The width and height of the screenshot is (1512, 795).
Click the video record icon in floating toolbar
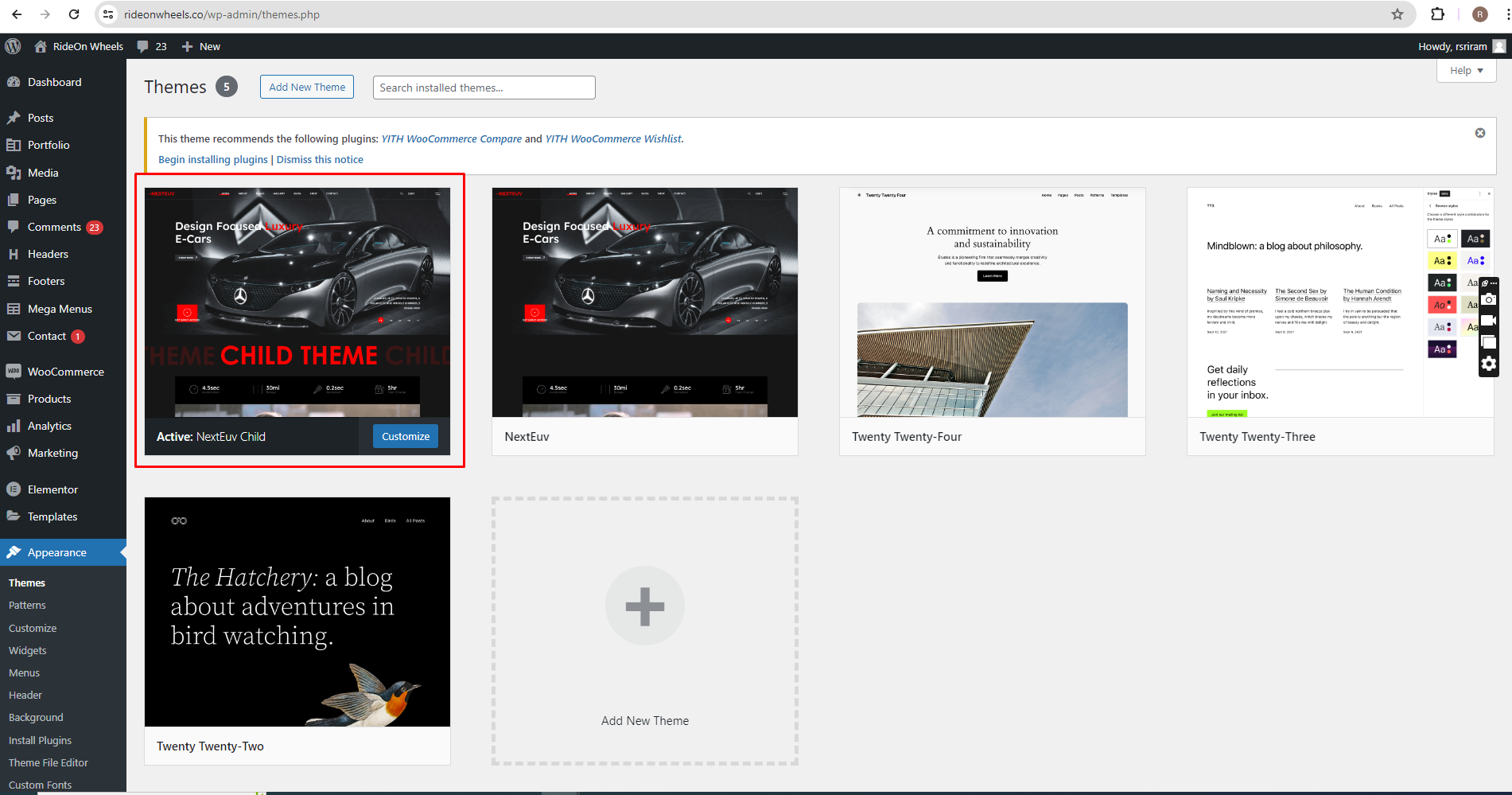(1489, 321)
